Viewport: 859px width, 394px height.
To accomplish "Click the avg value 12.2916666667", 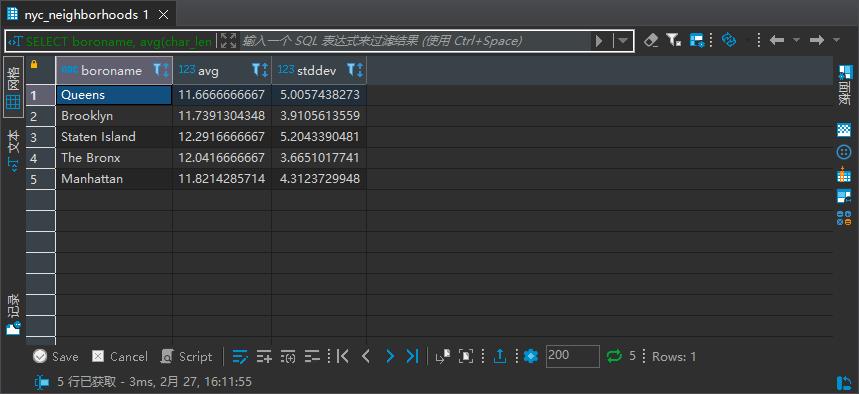I will point(222,137).
